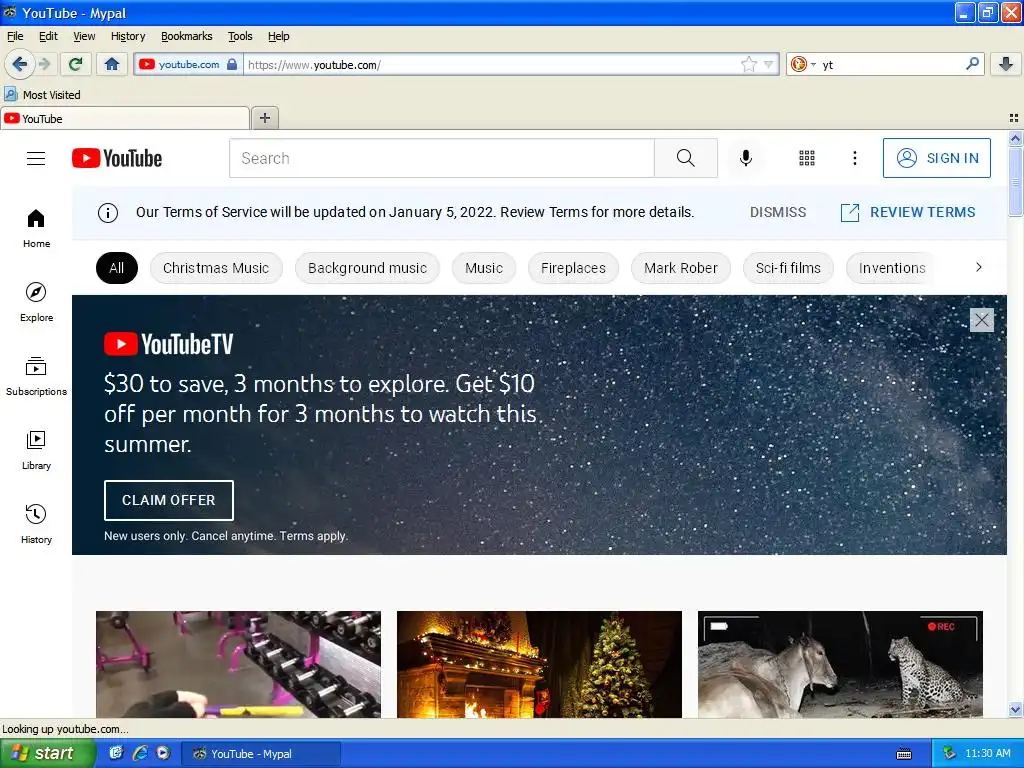
Task: Open the YouTube apps grid
Action: coord(807,158)
